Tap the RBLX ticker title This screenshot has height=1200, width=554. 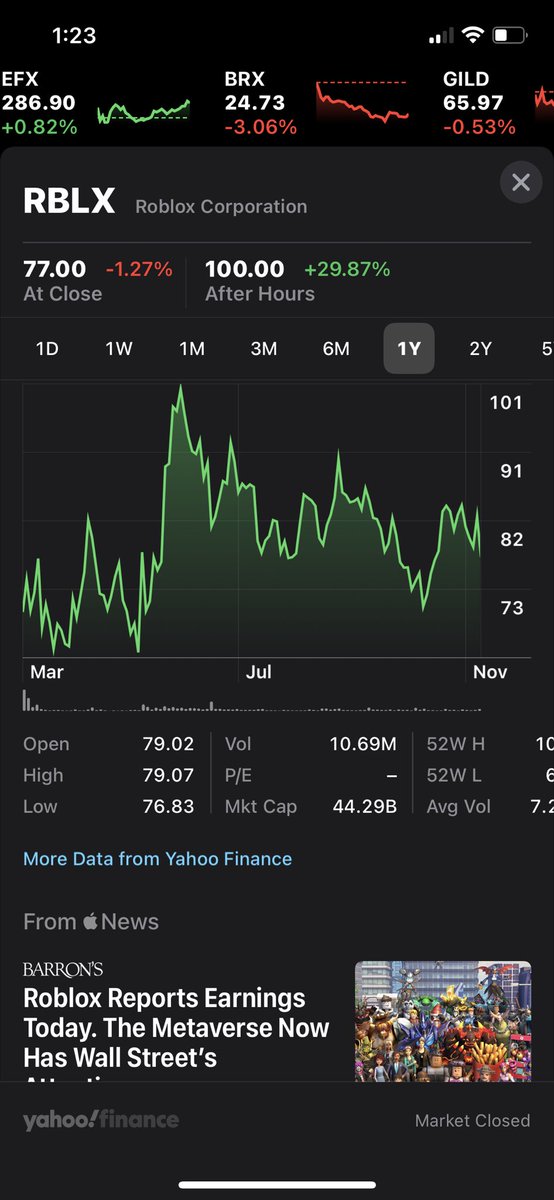69,202
